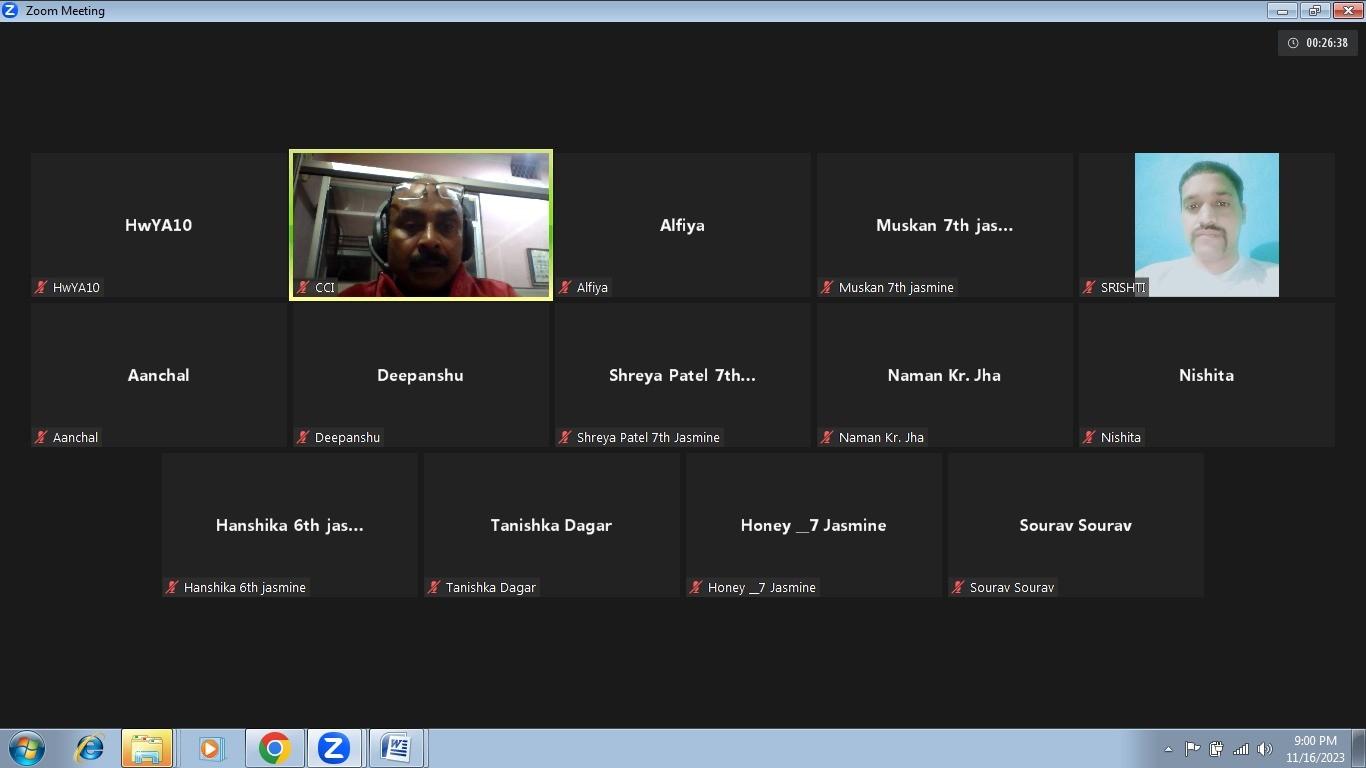Select the CCI active speaker video

(420, 225)
